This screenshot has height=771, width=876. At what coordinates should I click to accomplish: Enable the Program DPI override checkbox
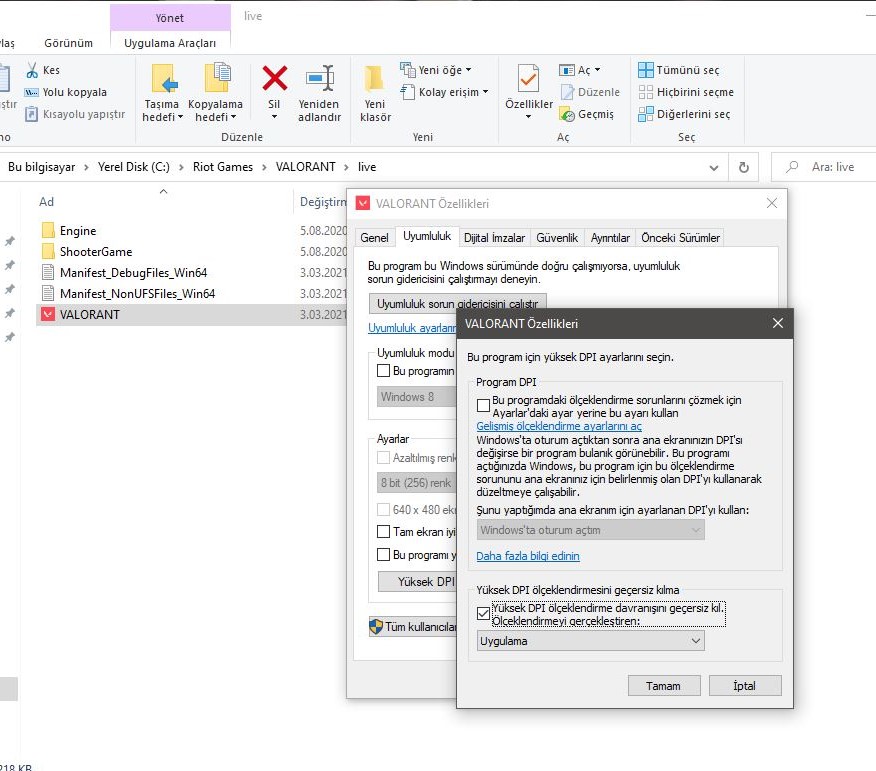pos(484,405)
